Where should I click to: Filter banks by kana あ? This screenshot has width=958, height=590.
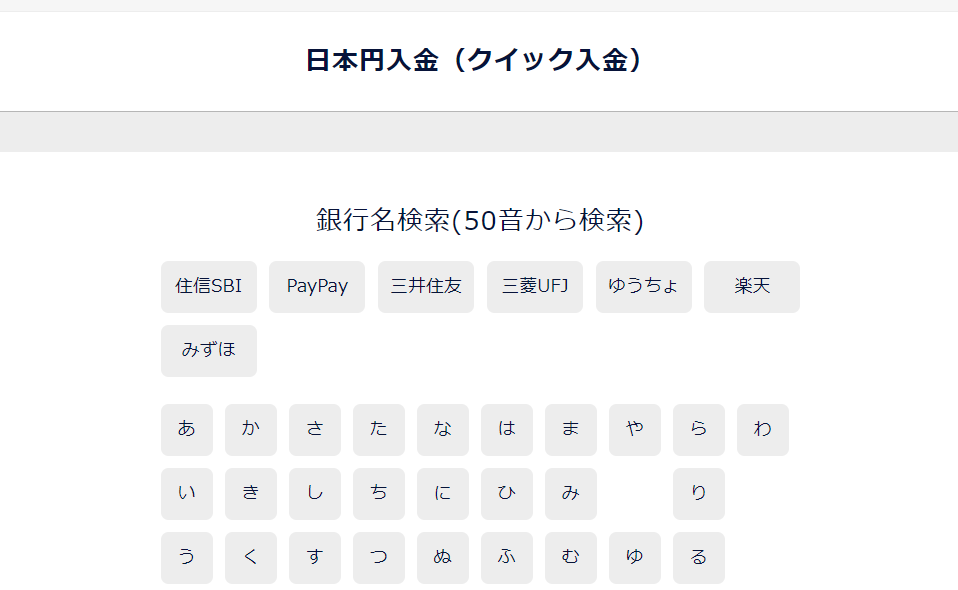(x=187, y=430)
